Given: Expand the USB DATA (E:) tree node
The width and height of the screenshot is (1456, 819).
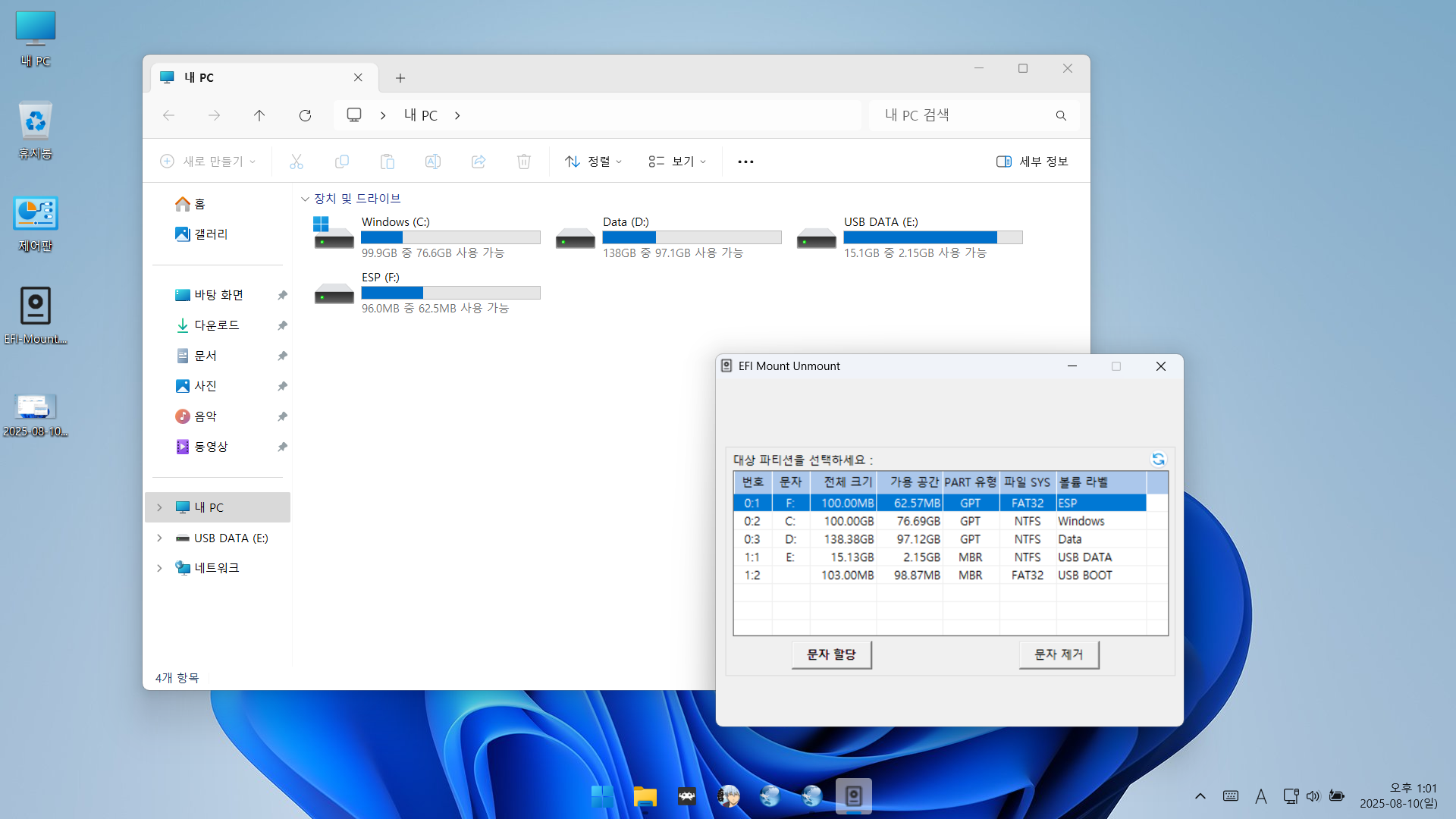Looking at the screenshot, I should point(159,538).
